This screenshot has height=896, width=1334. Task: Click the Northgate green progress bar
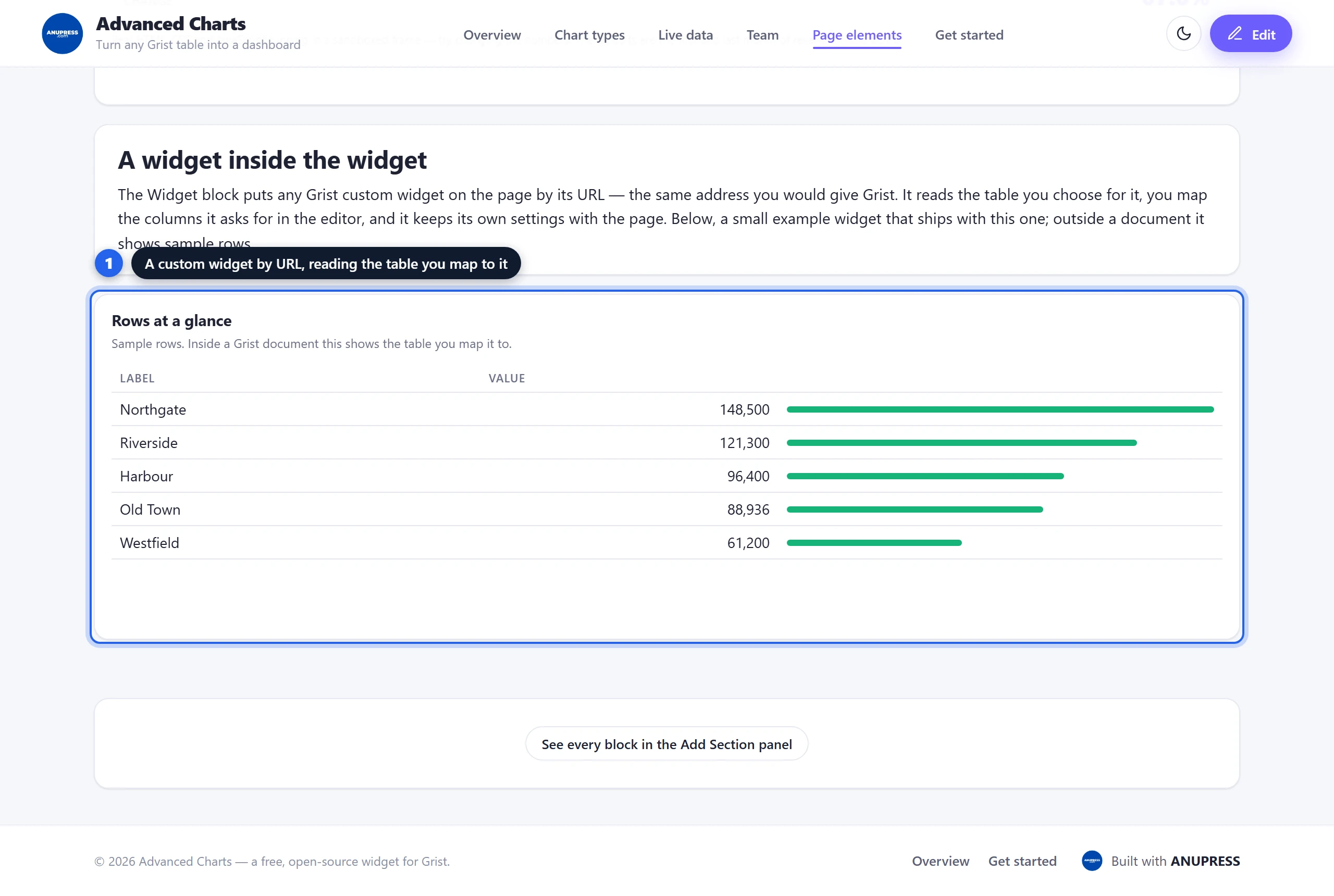pyautogui.click(x=1000, y=410)
